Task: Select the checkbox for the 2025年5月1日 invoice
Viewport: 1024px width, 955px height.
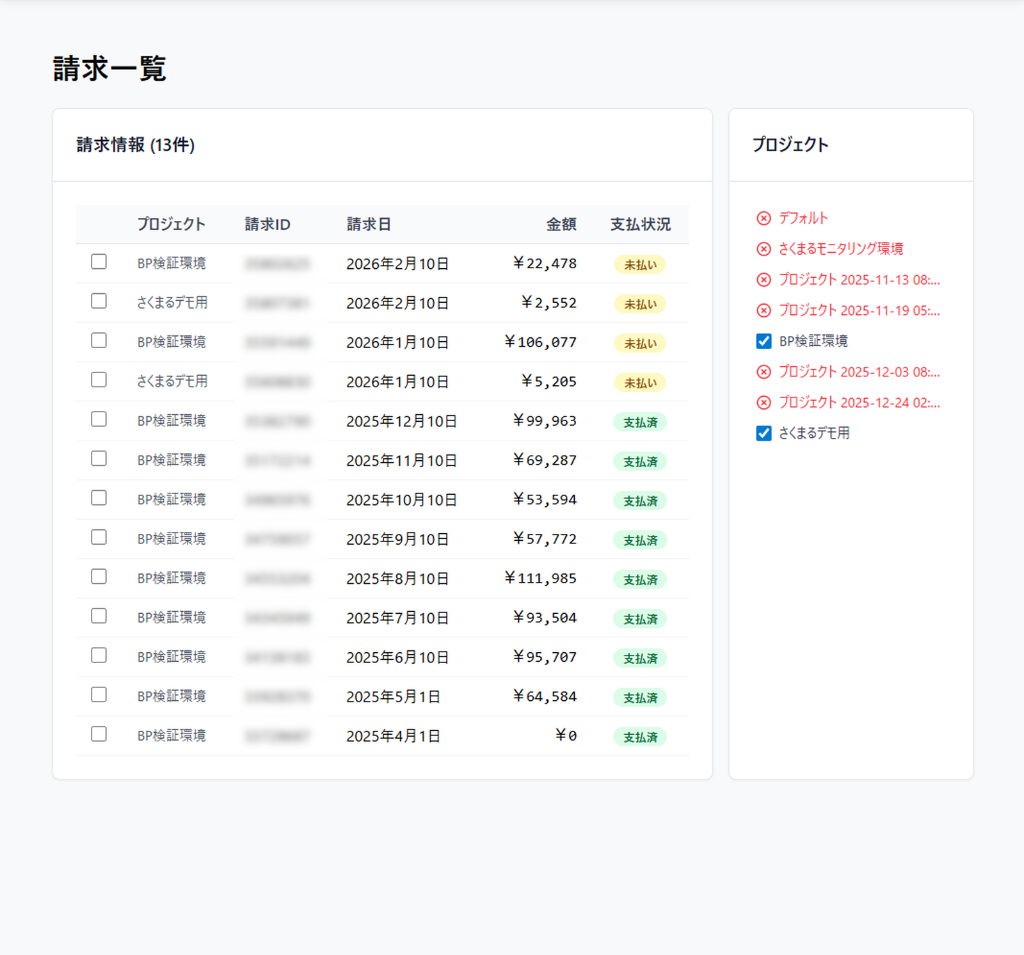Action: 99,694
